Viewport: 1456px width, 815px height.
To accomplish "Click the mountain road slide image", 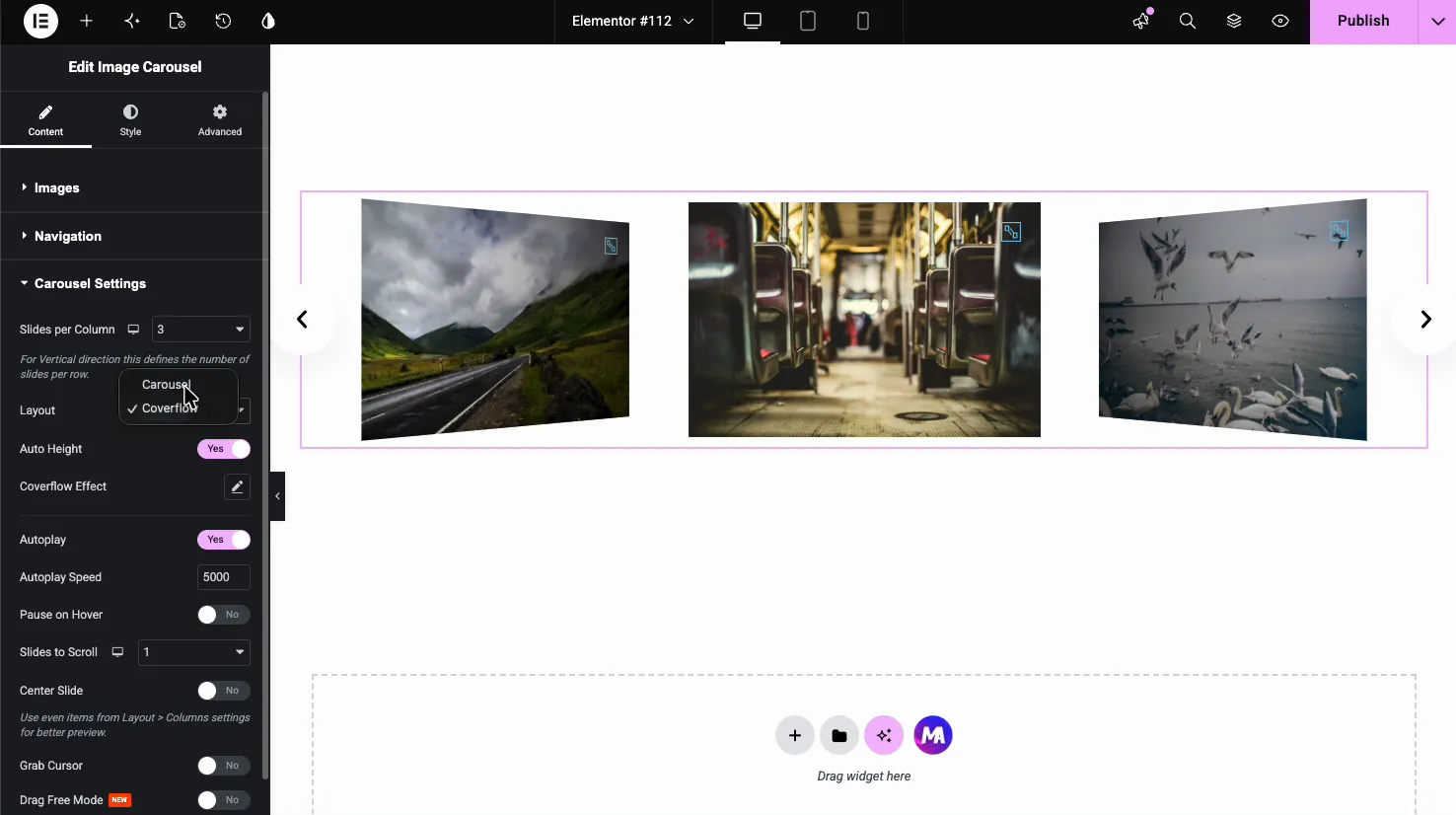I will [x=495, y=320].
